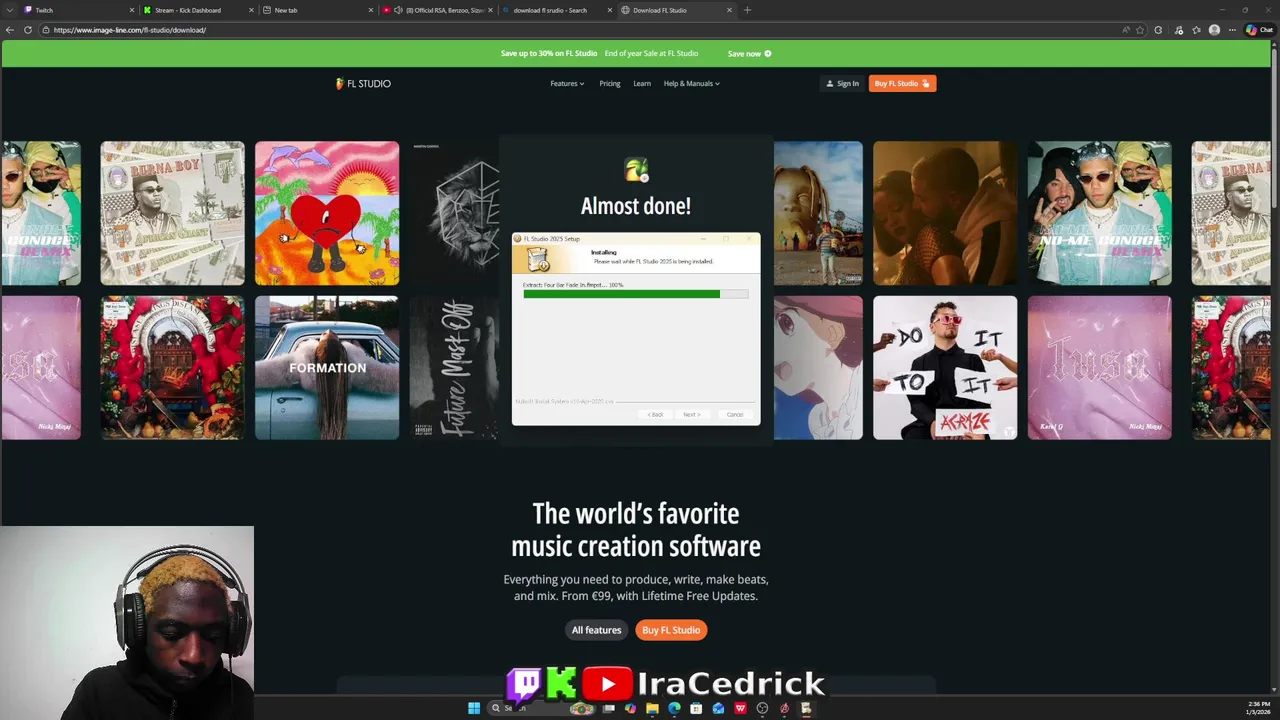The height and width of the screenshot is (720, 1280).
Task: Click the FL Studio logo in site header
Action: 363,84
